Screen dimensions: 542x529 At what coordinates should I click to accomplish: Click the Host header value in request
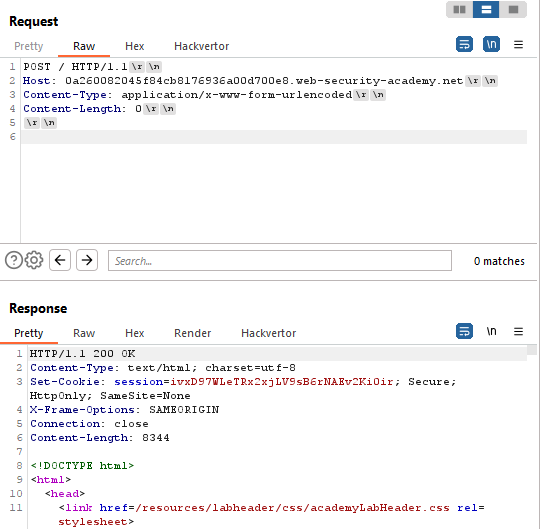[264, 81]
